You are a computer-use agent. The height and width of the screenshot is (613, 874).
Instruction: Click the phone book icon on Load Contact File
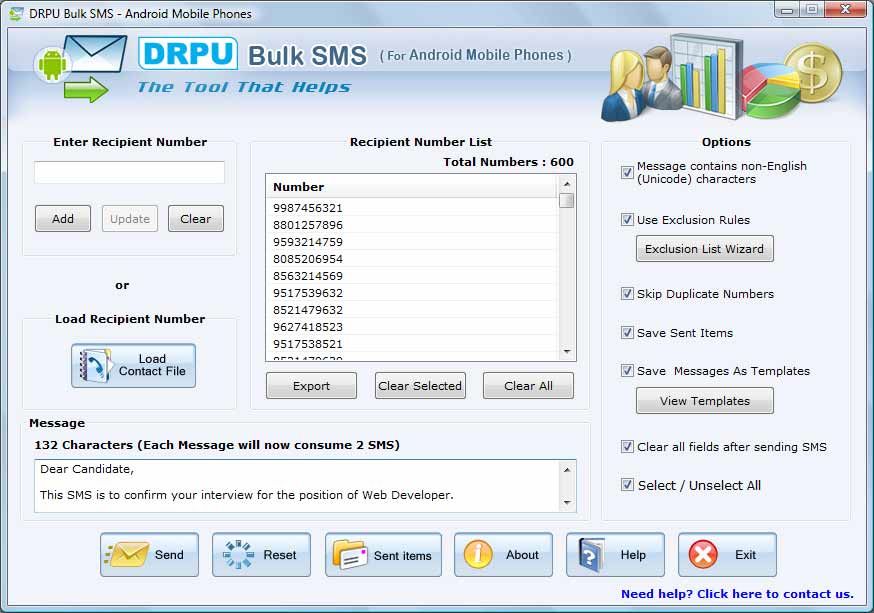click(95, 366)
